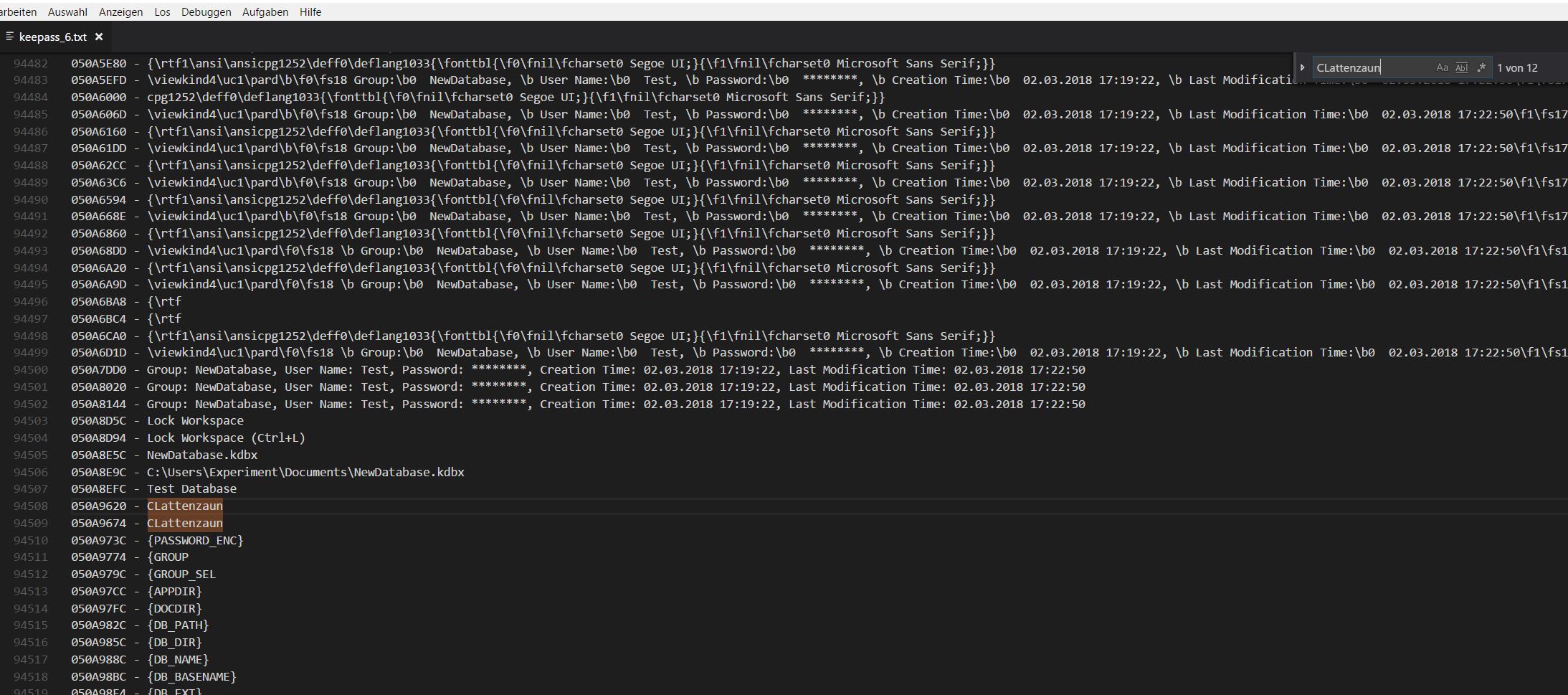Open the Aufgaben menu
This screenshot has width=1568, height=695.
click(x=265, y=12)
